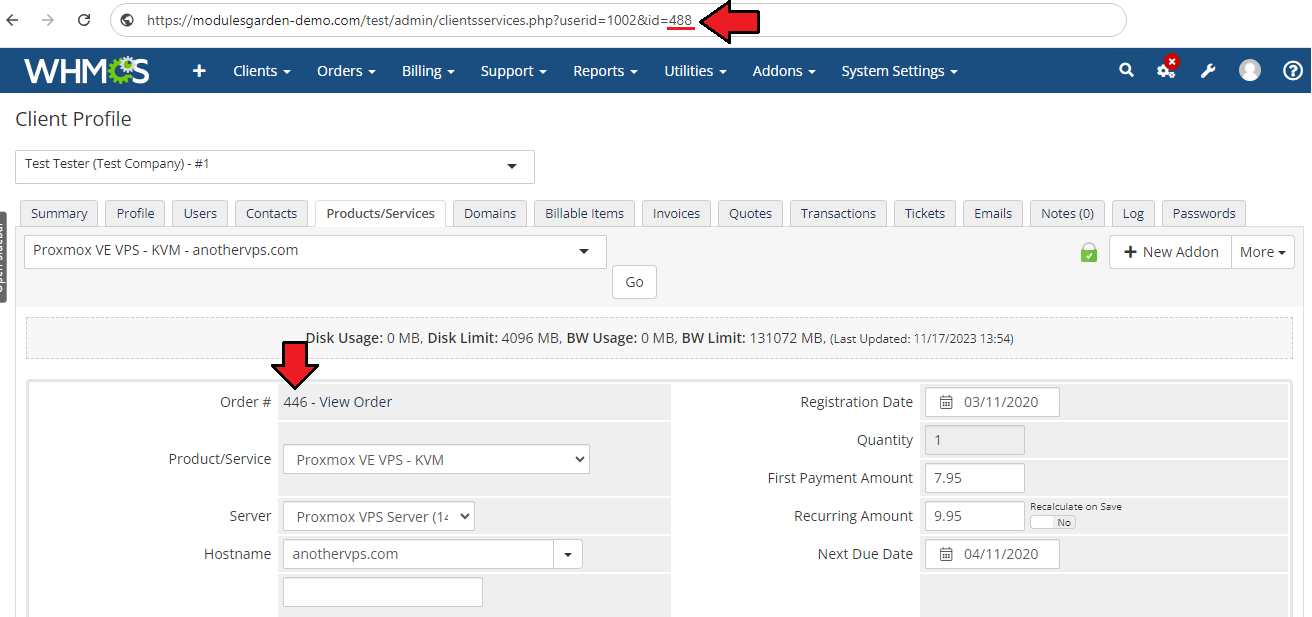Image resolution: width=1312 pixels, height=617 pixels.
Task: Open the Tickets tab
Action: (925, 213)
